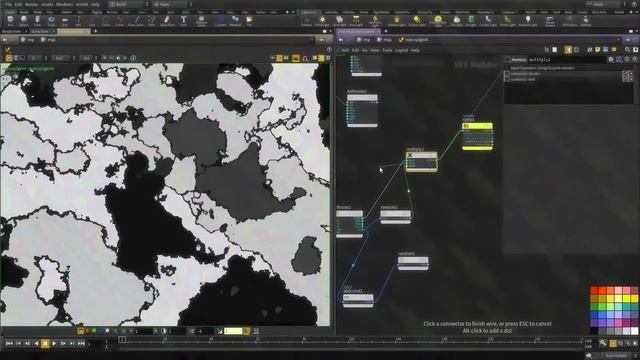Open the network editor Tools menu

click(x=387, y=50)
